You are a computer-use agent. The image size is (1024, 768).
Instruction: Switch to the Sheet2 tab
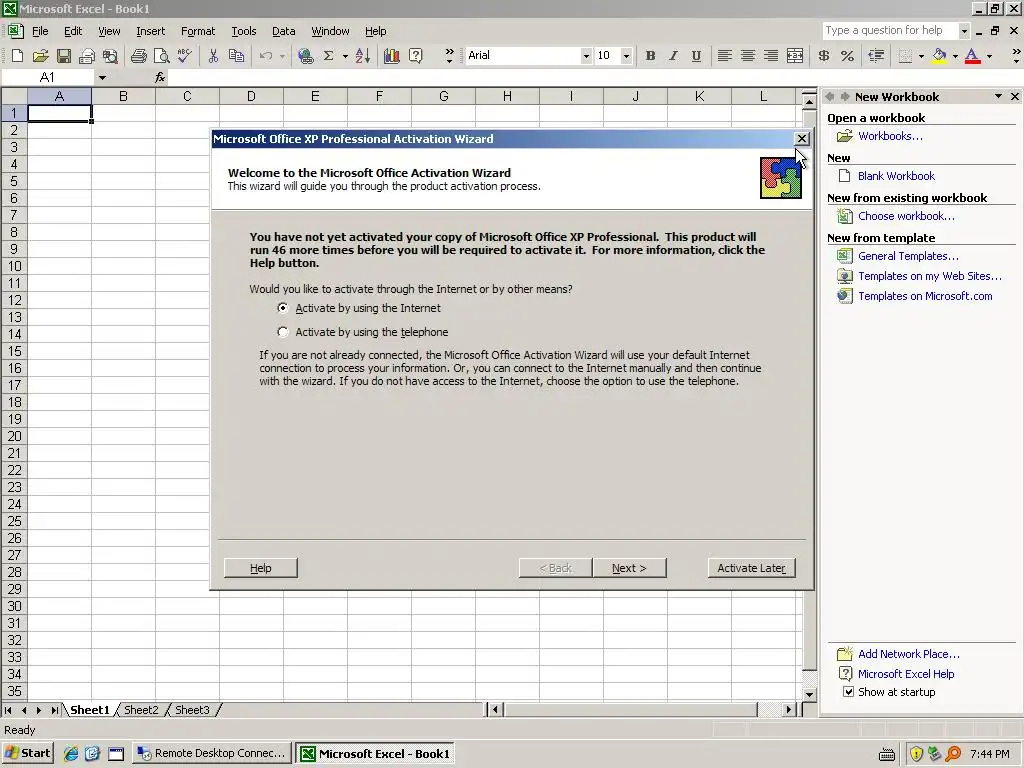coord(141,710)
